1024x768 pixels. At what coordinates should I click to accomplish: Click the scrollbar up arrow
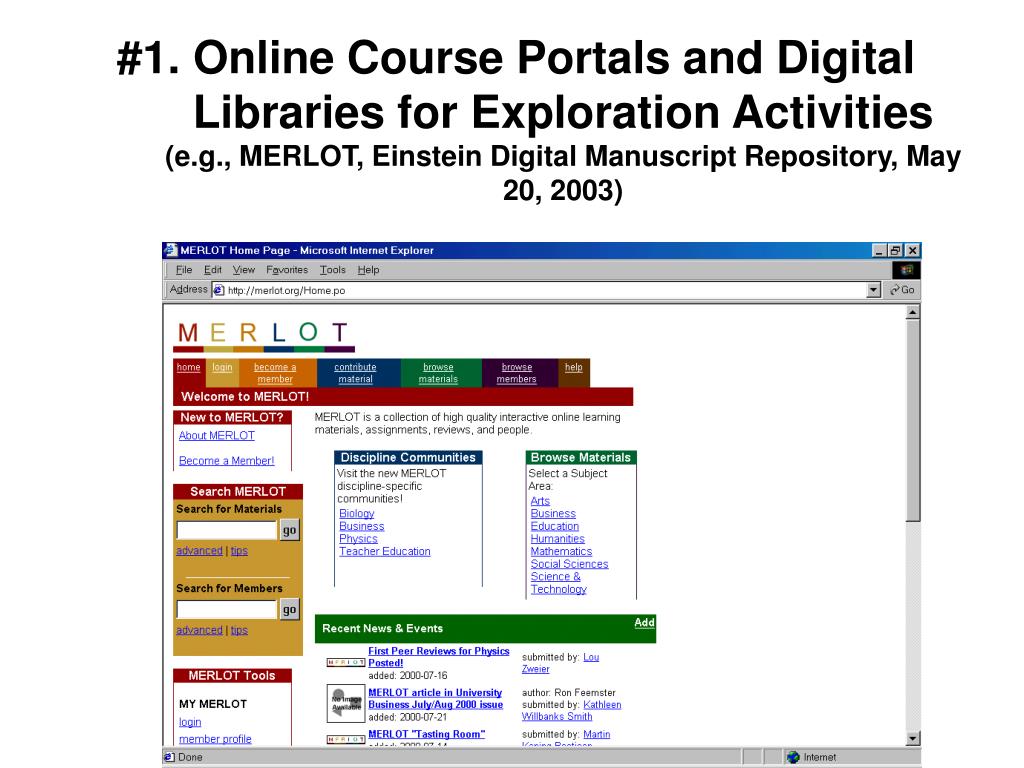(x=913, y=313)
